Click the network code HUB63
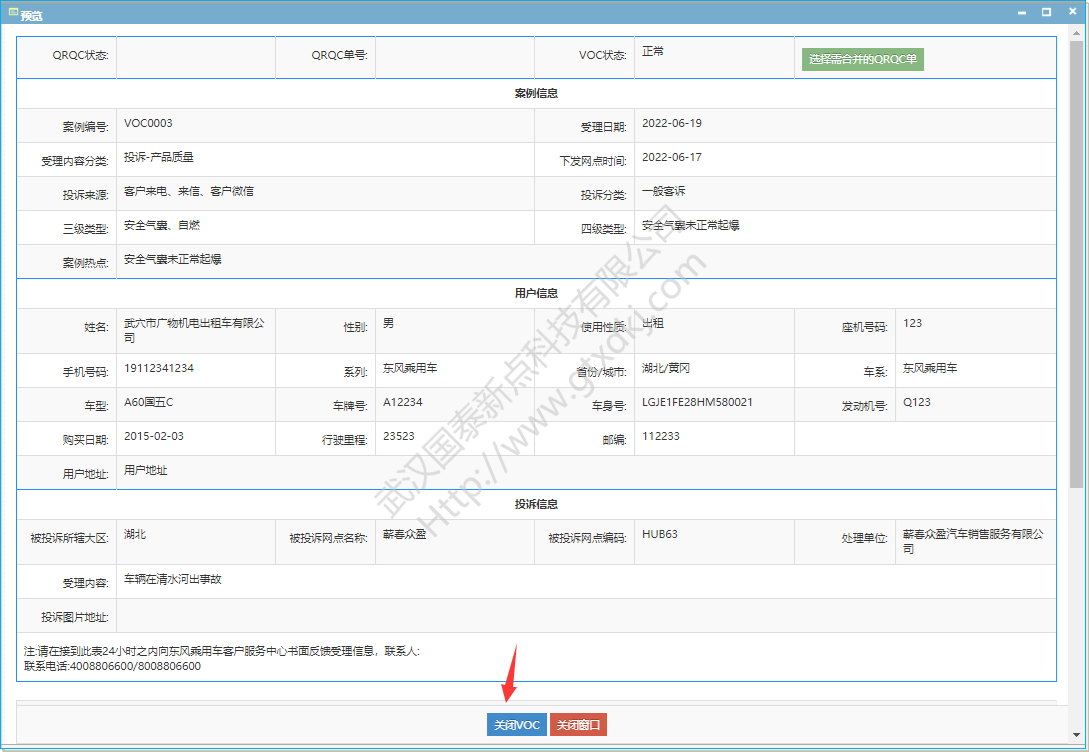The width and height of the screenshot is (1089, 752). [x=660, y=535]
